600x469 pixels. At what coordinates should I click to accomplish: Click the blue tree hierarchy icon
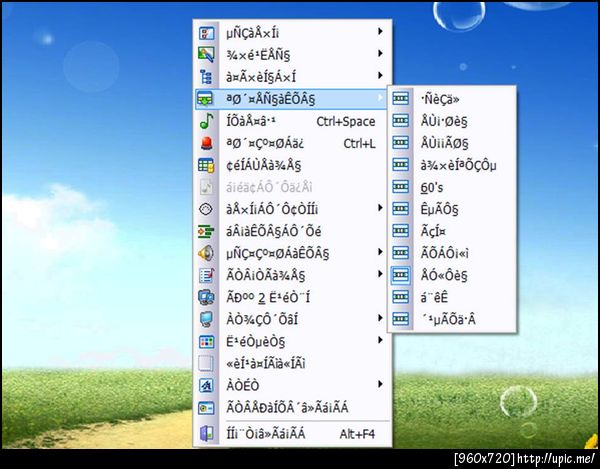pos(206,77)
